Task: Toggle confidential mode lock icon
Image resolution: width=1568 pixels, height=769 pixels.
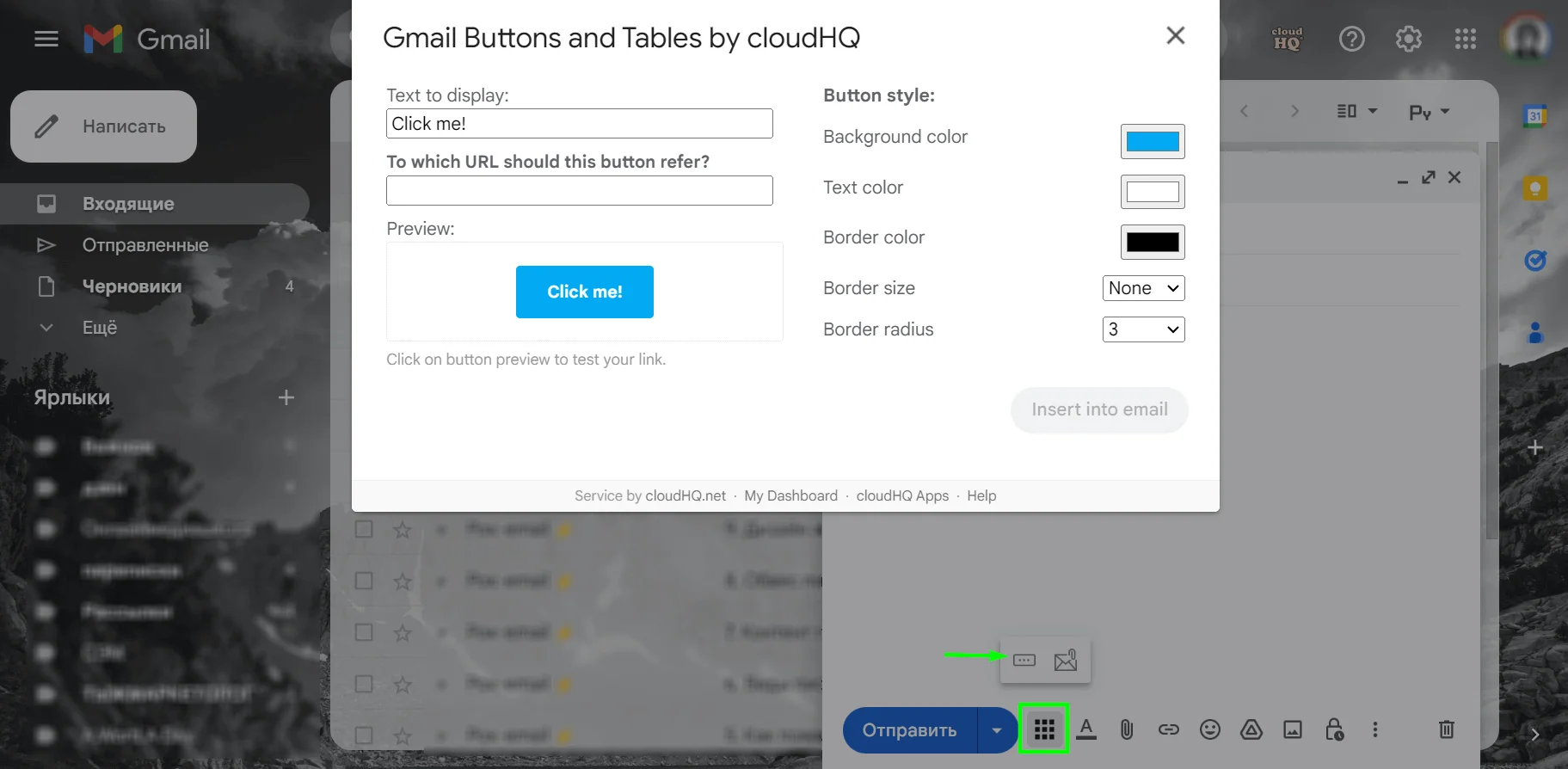Action: (x=1334, y=729)
